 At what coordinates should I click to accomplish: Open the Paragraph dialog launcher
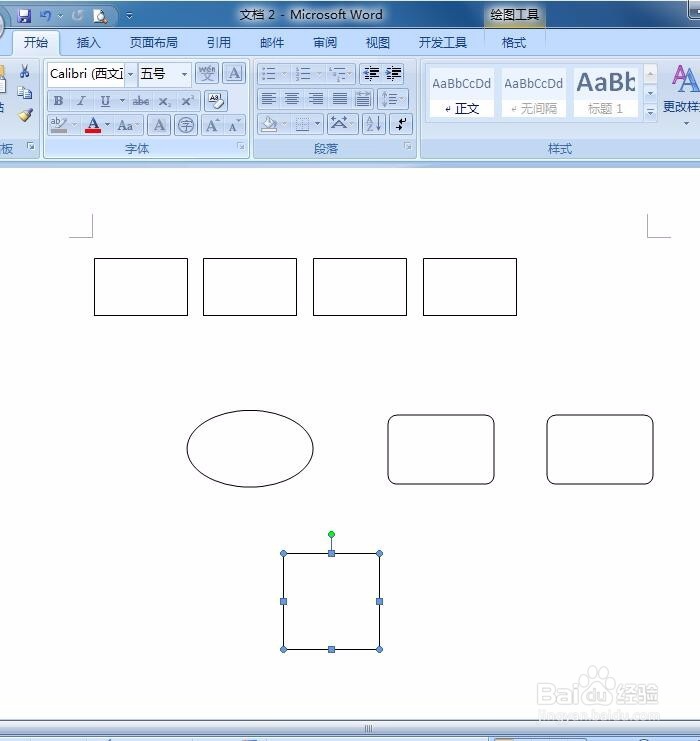[x=407, y=147]
